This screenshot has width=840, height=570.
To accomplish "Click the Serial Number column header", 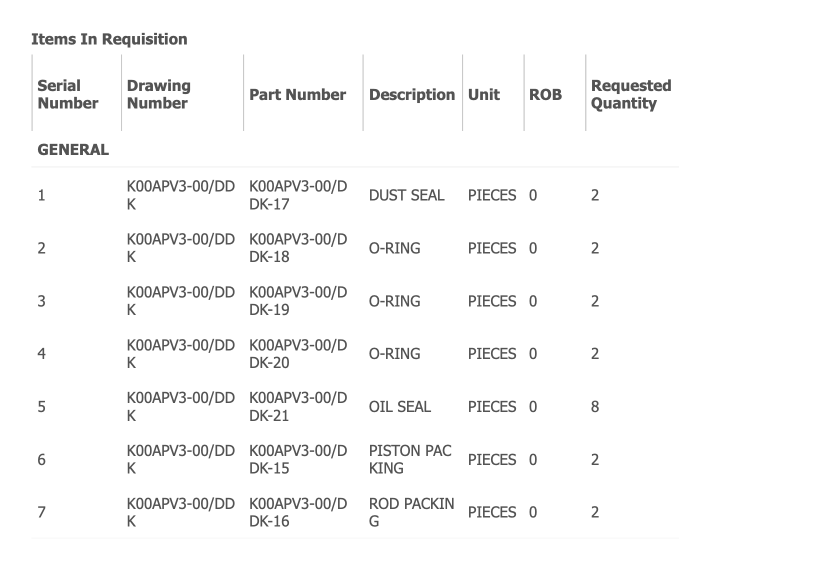I will tap(68, 94).
